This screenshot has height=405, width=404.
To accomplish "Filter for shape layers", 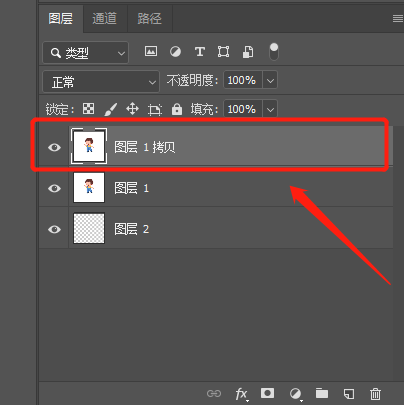I will pyautogui.click(x=223, y=52).
